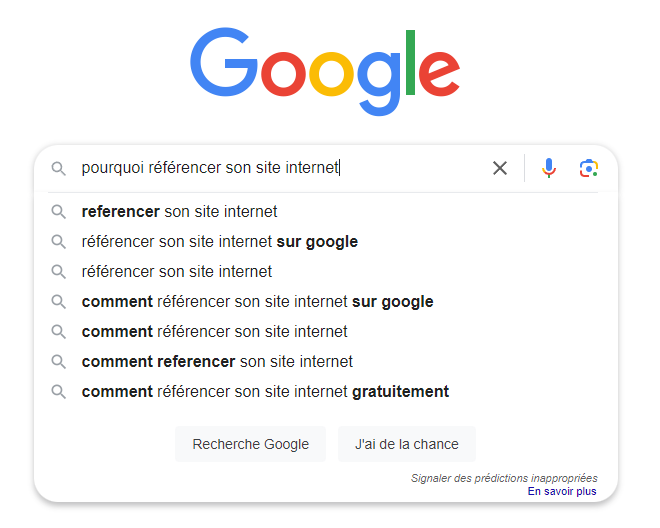Screen dimensions: 660x528
Task: Choose suggestion "référencer son site internet sur google"
Action: pos(220,242)
